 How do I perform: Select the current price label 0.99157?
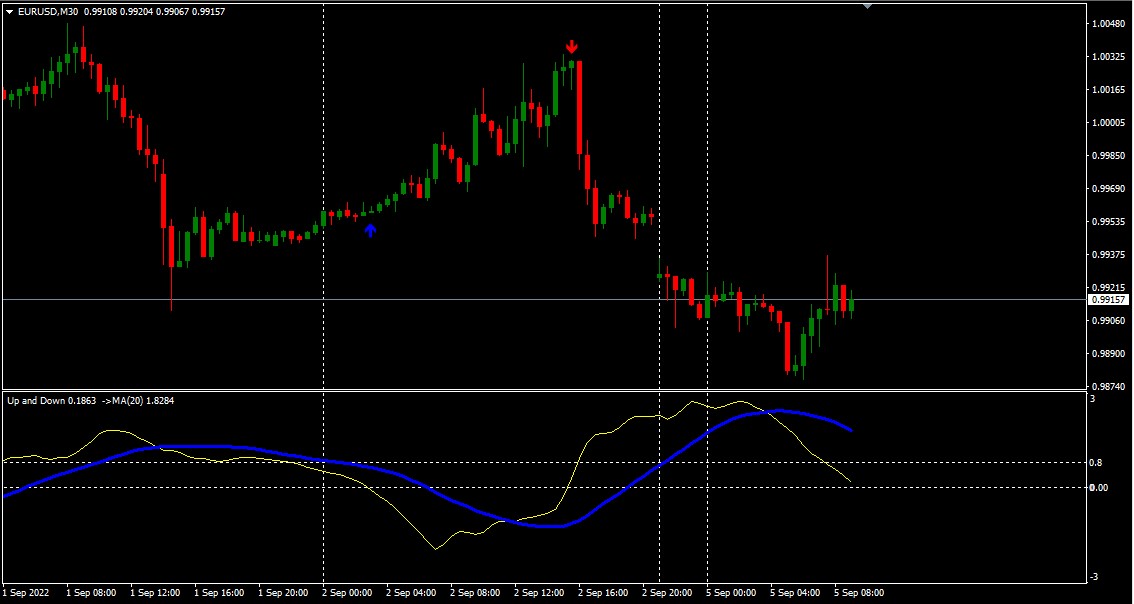coord(1109,299)
